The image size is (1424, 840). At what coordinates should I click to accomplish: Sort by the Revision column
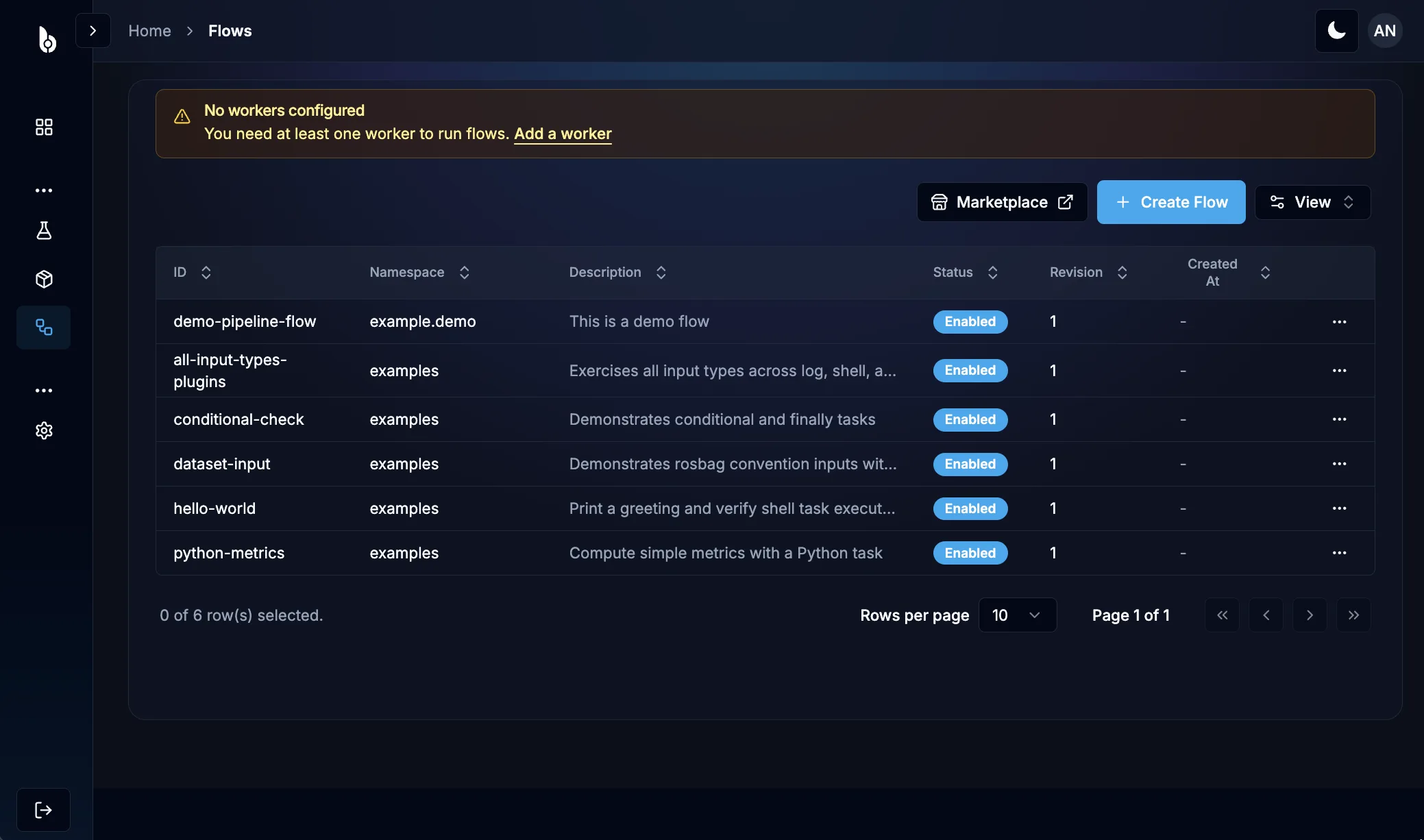click(1089, 273)
